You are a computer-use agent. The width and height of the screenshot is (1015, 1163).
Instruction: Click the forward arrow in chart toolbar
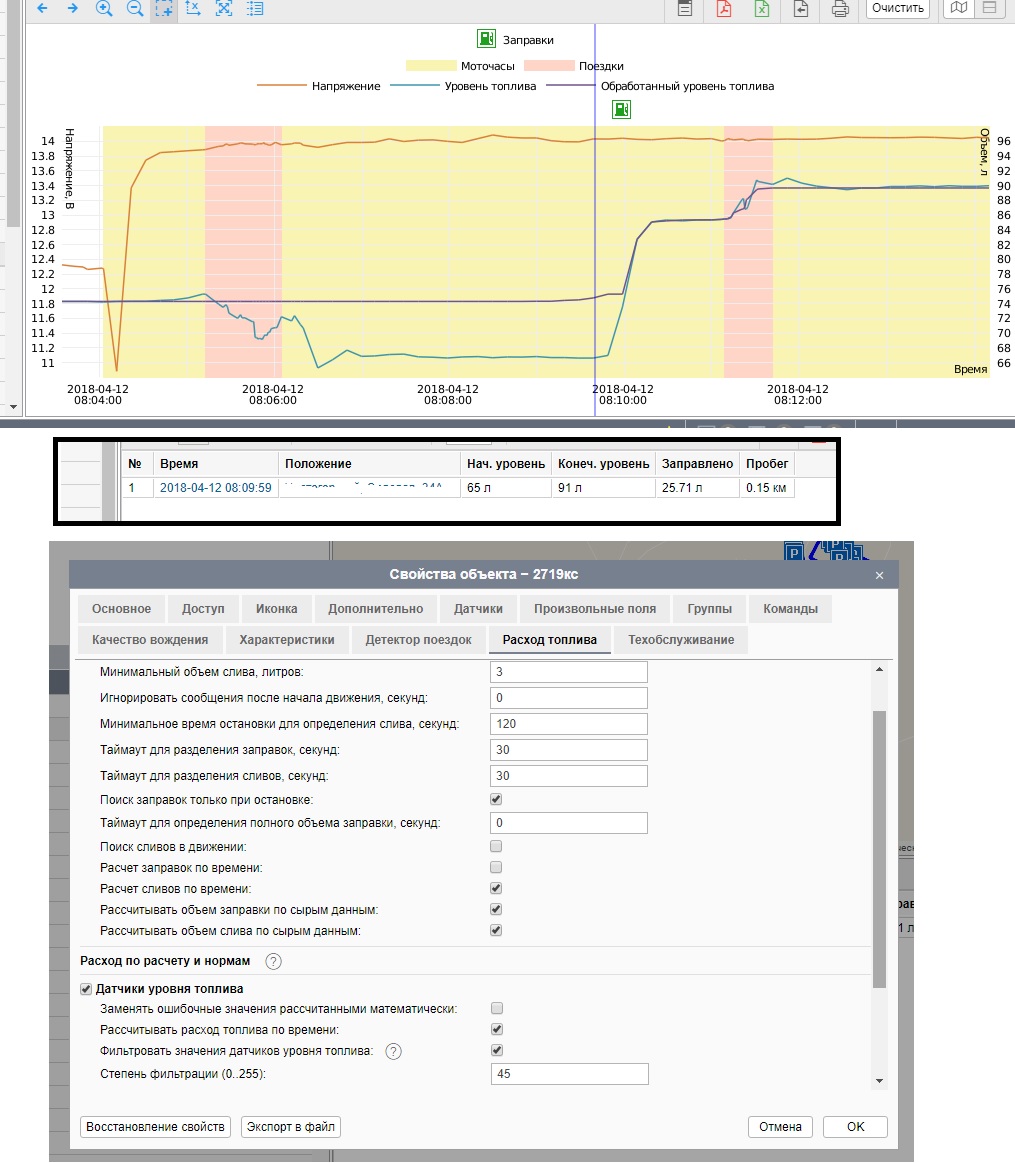(73, 9)
